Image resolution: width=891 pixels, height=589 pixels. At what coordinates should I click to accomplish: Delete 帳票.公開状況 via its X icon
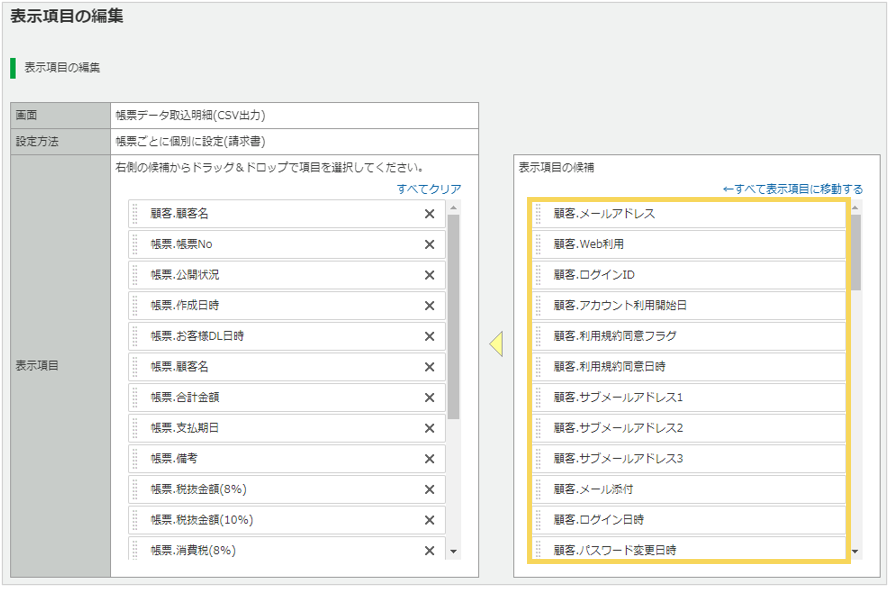point(429,275)
